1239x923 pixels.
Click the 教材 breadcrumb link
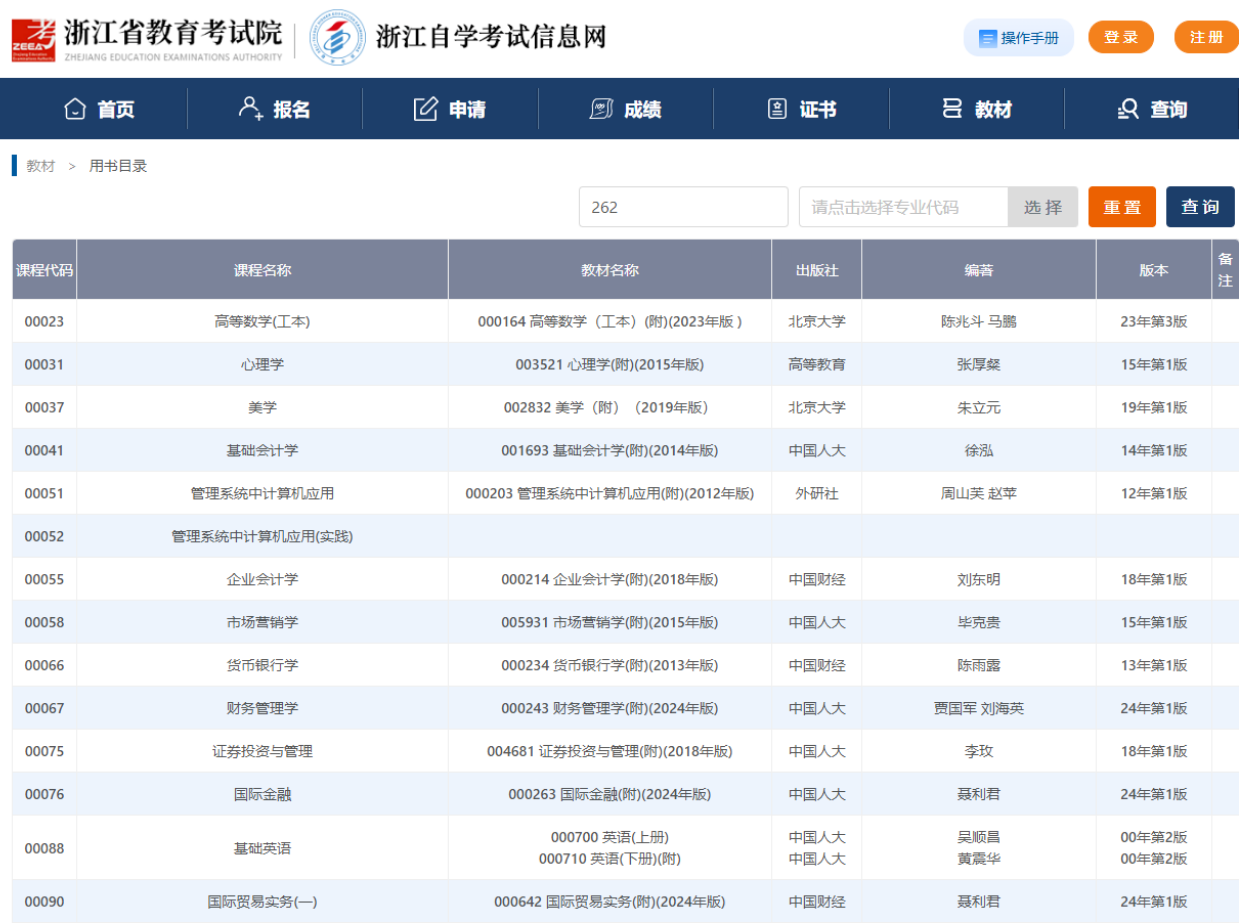pyautogui.click(x=41, y=166)
